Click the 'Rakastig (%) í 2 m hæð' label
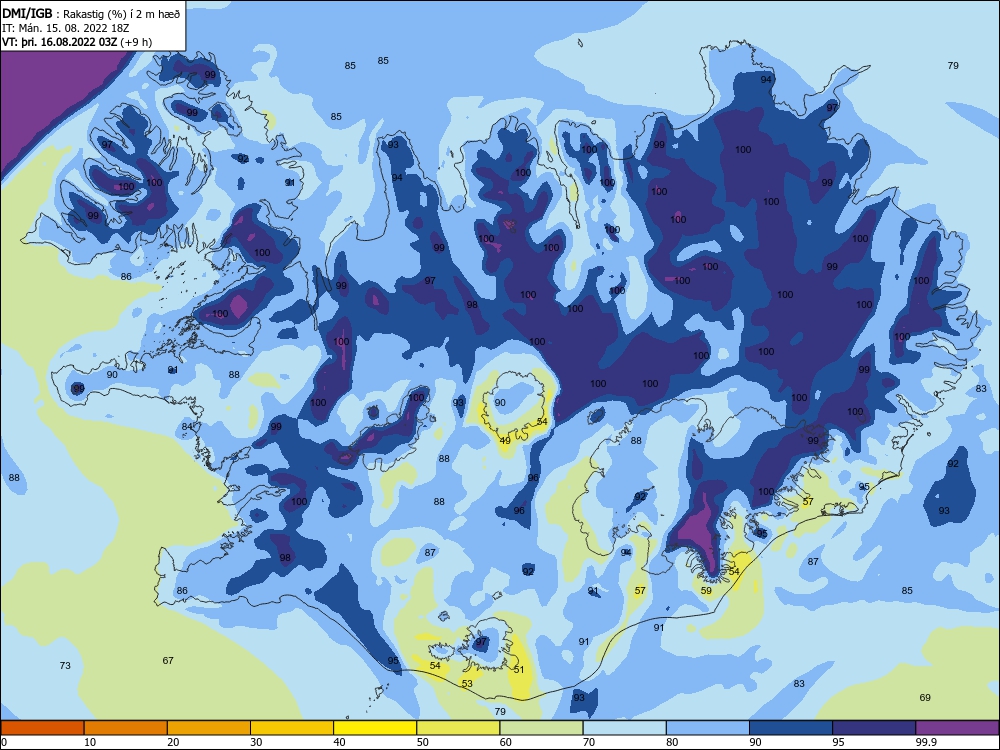The image size is (1000, 750). (x=121, y=14)
